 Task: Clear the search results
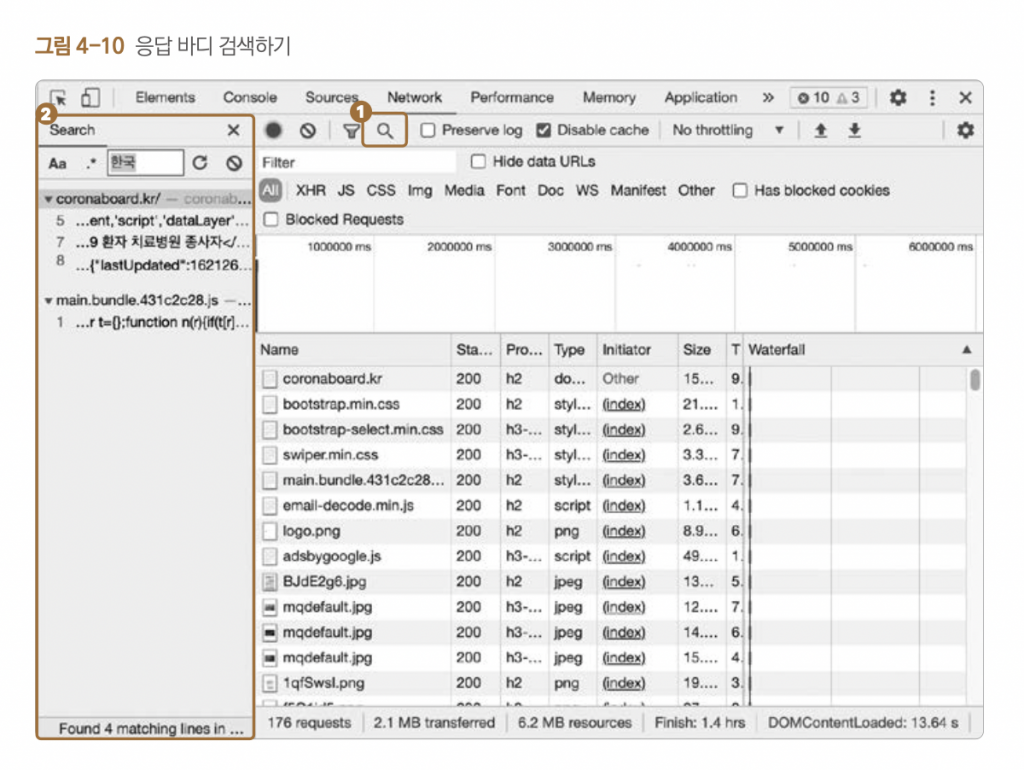pyautogui.click(x=234, y=163)
